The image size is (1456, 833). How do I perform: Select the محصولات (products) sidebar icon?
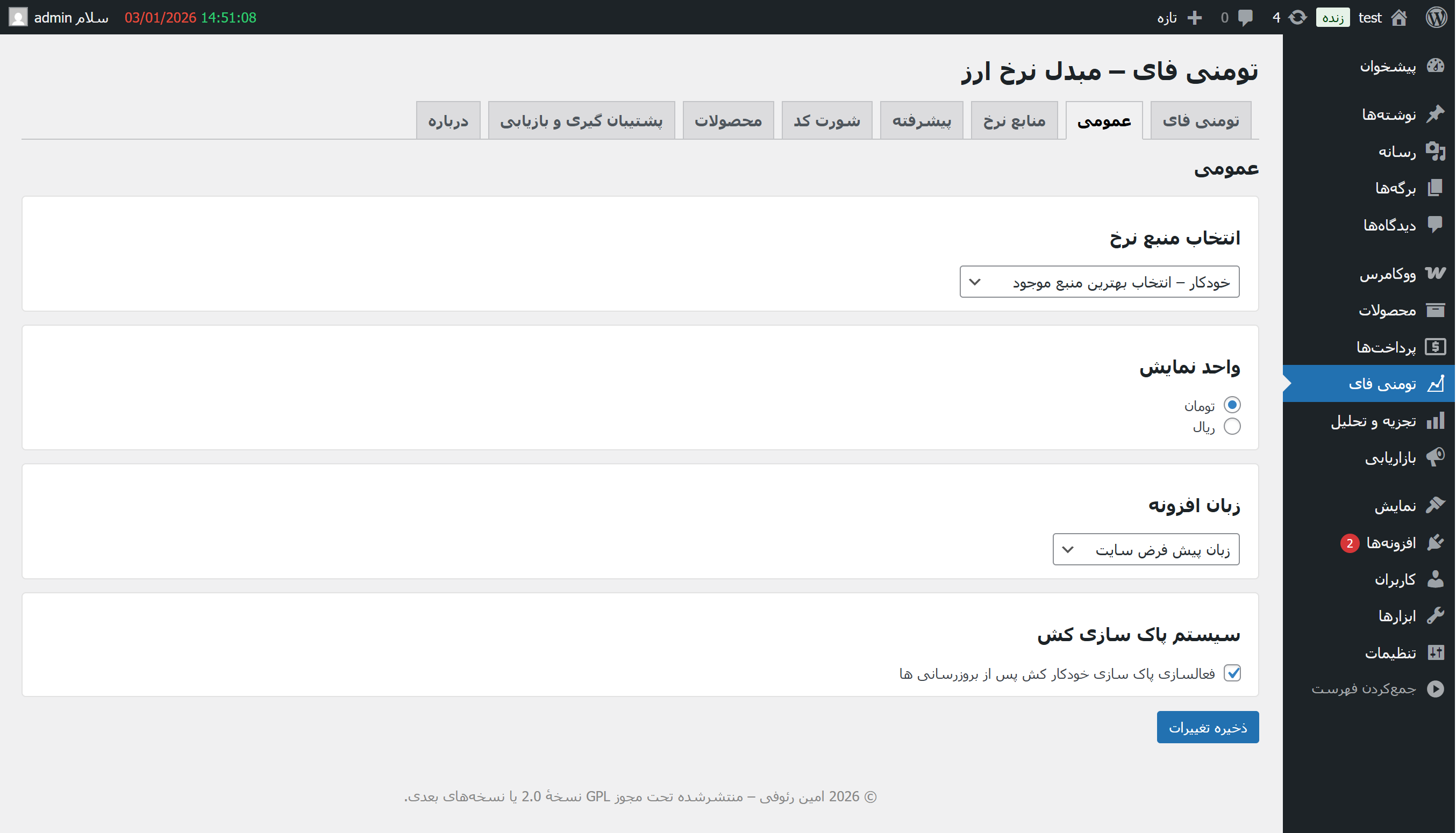tap(1437, 310)
